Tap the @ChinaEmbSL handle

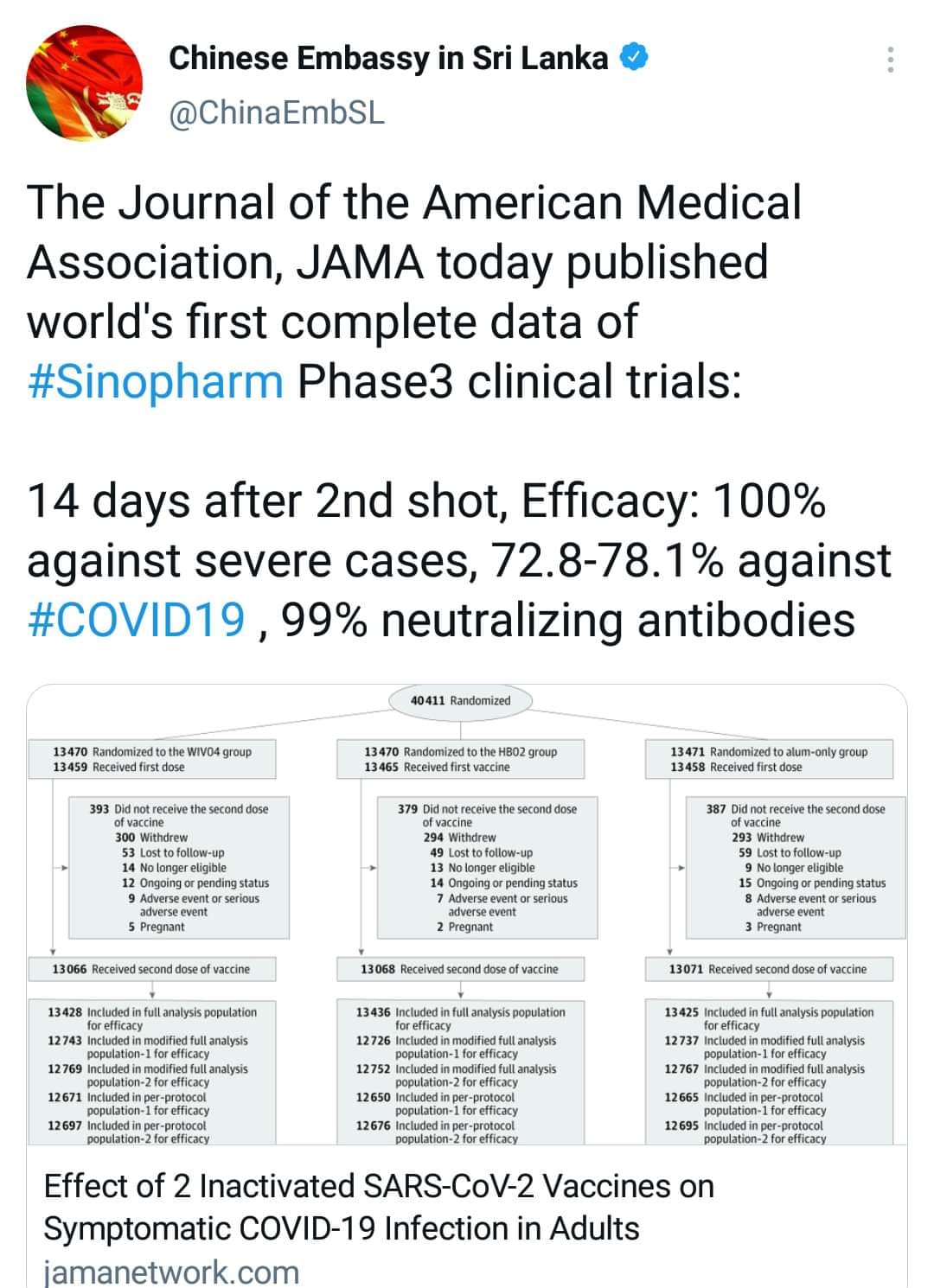[x=277, y=113]
